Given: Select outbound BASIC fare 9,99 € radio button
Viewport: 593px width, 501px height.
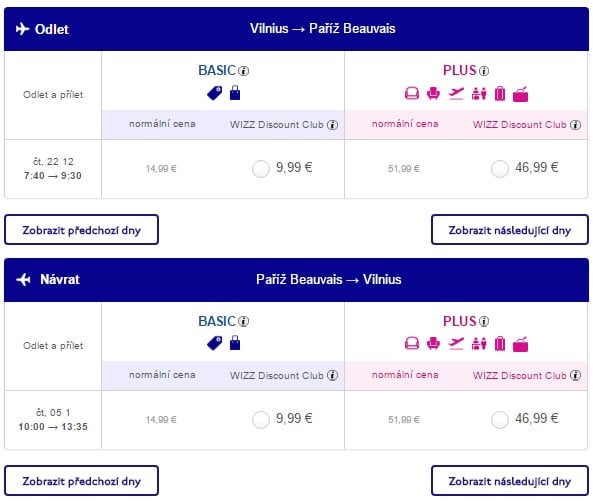Looking at the screenshot, I should (261, 169).
